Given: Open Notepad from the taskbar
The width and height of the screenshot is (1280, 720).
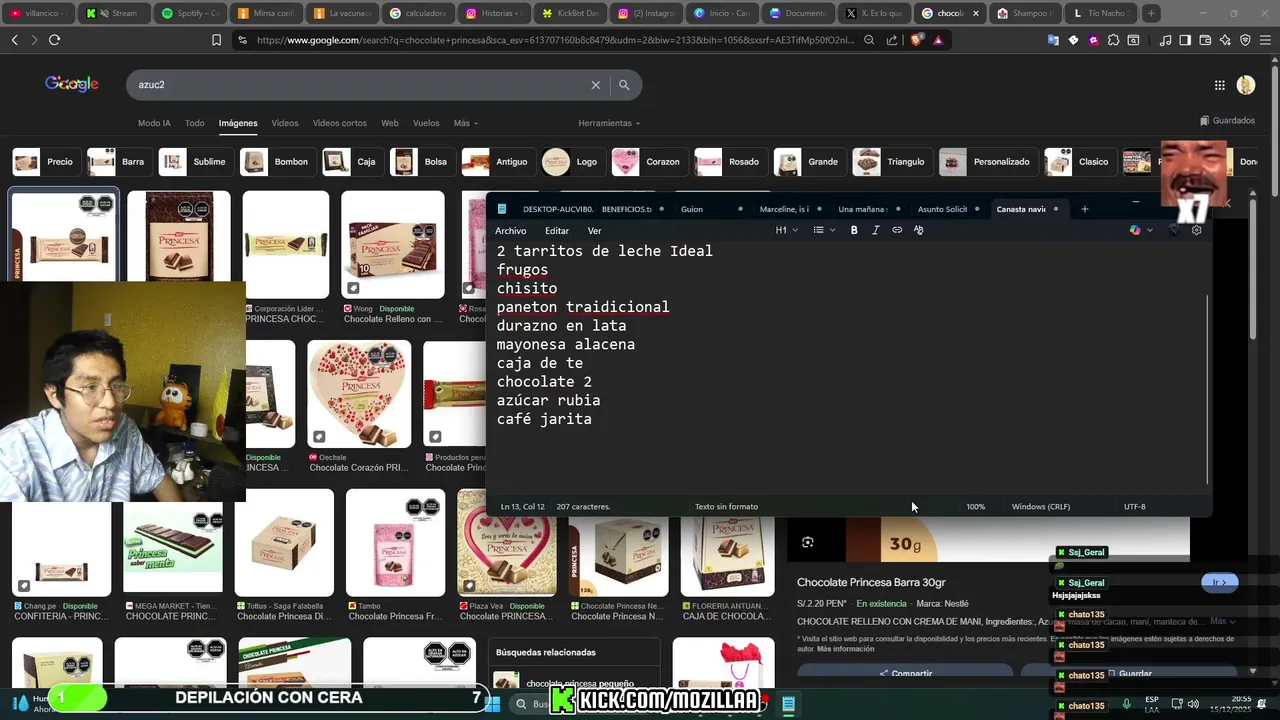Looking at the screenshot, I should [x=788, y=704].
